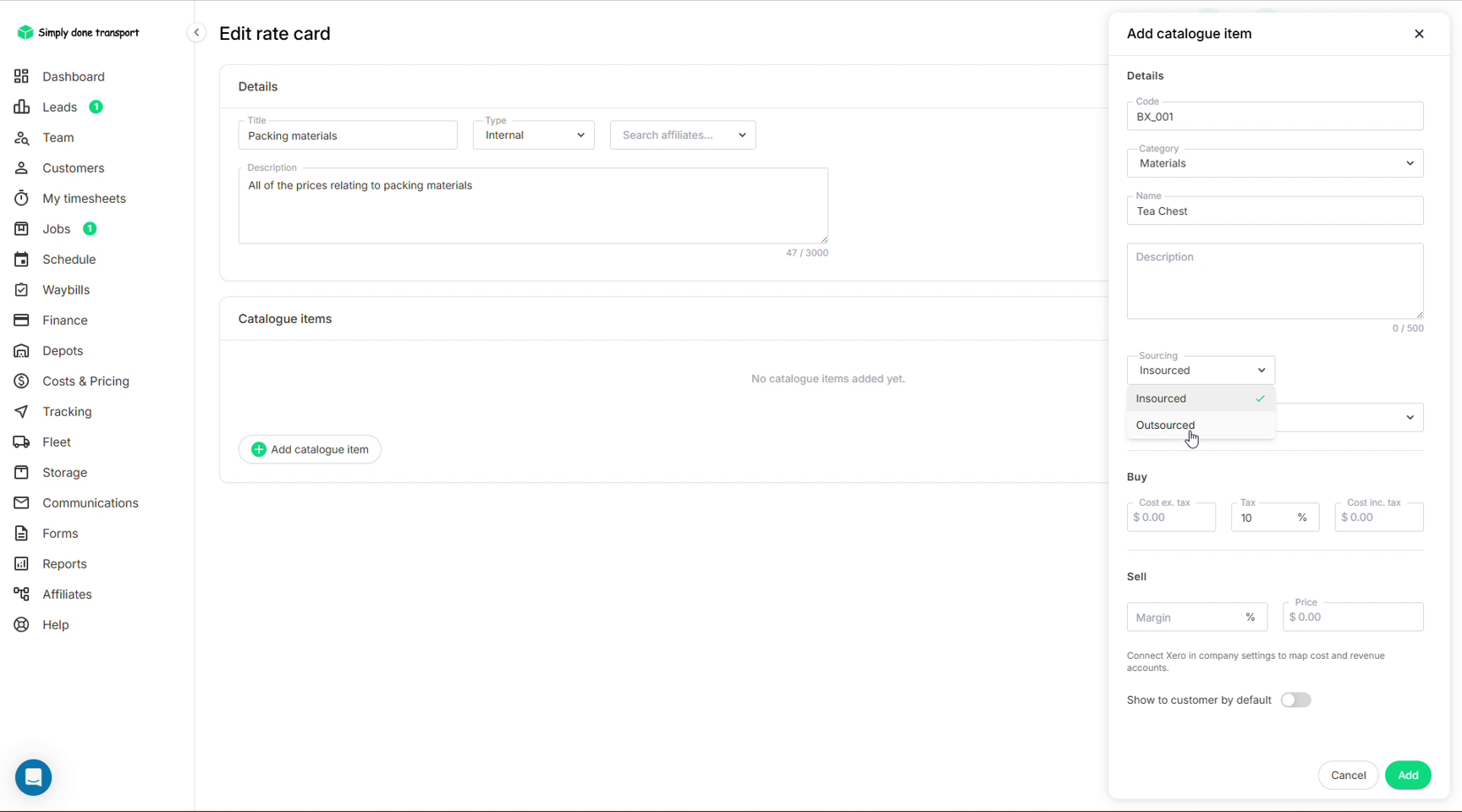Open the Costs & Pricing dollar icon
This screenshot has height=812, width=1462.
21,381
